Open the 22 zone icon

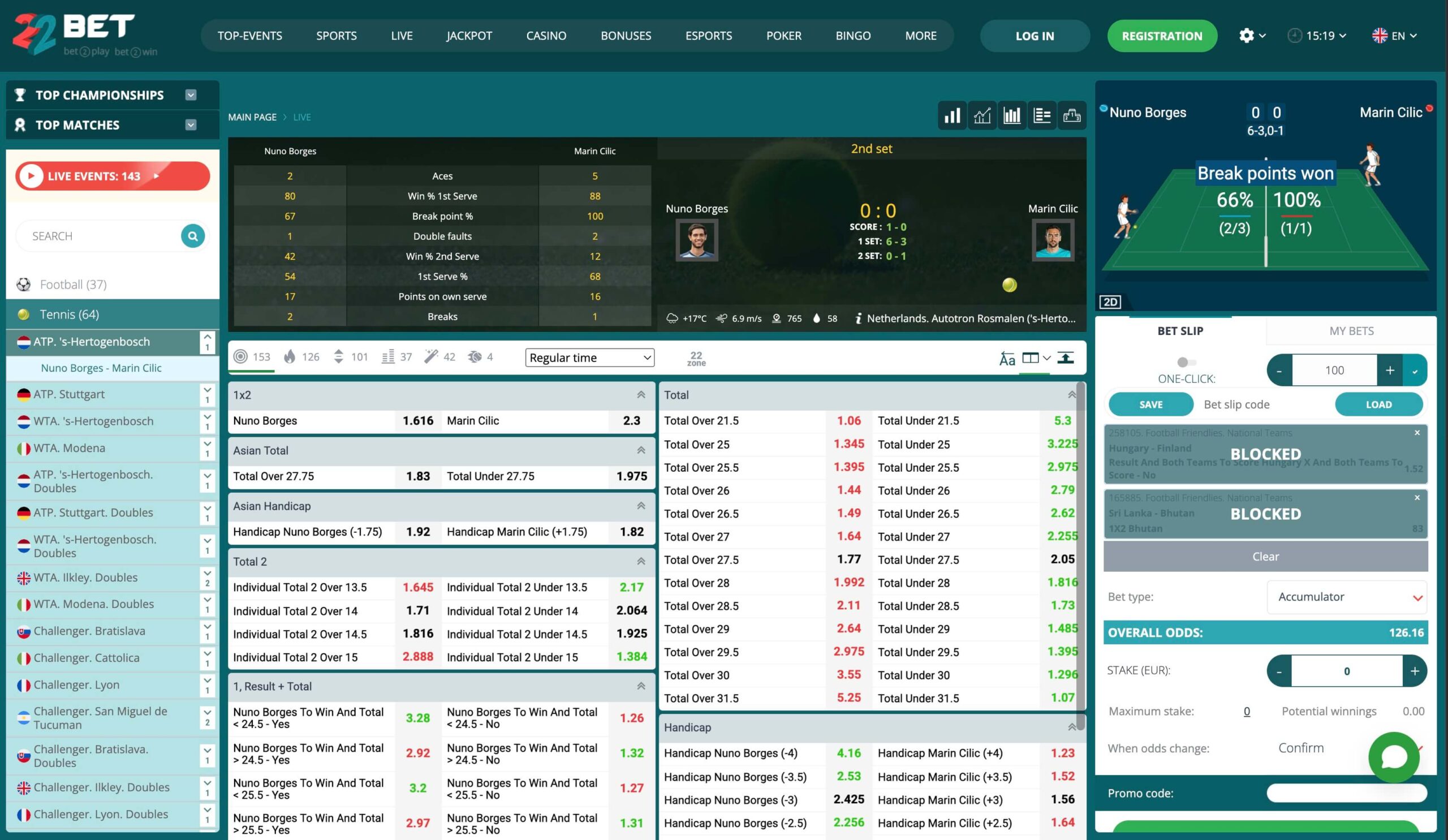(696, 359)
